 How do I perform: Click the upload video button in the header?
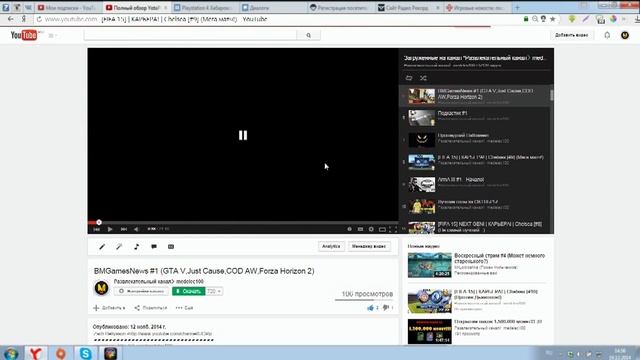click(x=571, y=36)
